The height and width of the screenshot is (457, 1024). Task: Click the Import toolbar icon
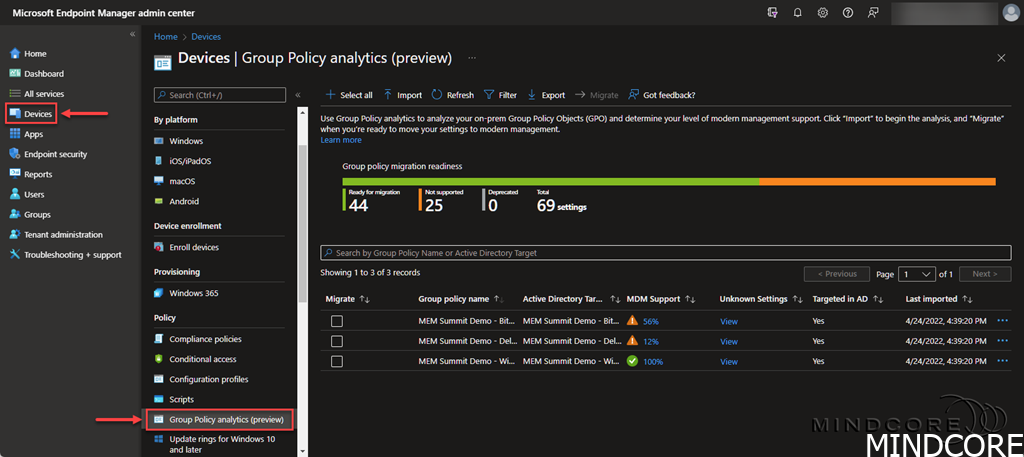point(402,95)
